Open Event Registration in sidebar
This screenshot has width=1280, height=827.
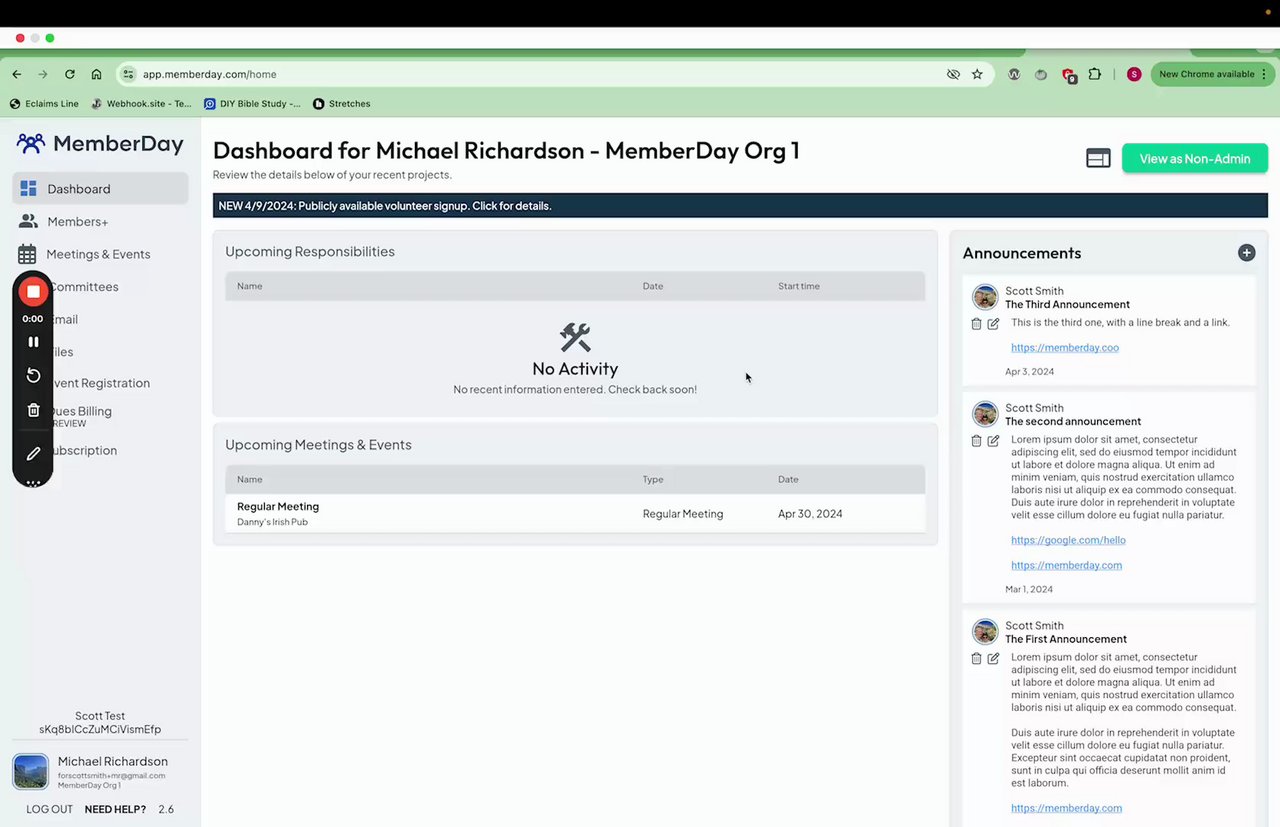(100, 383)
